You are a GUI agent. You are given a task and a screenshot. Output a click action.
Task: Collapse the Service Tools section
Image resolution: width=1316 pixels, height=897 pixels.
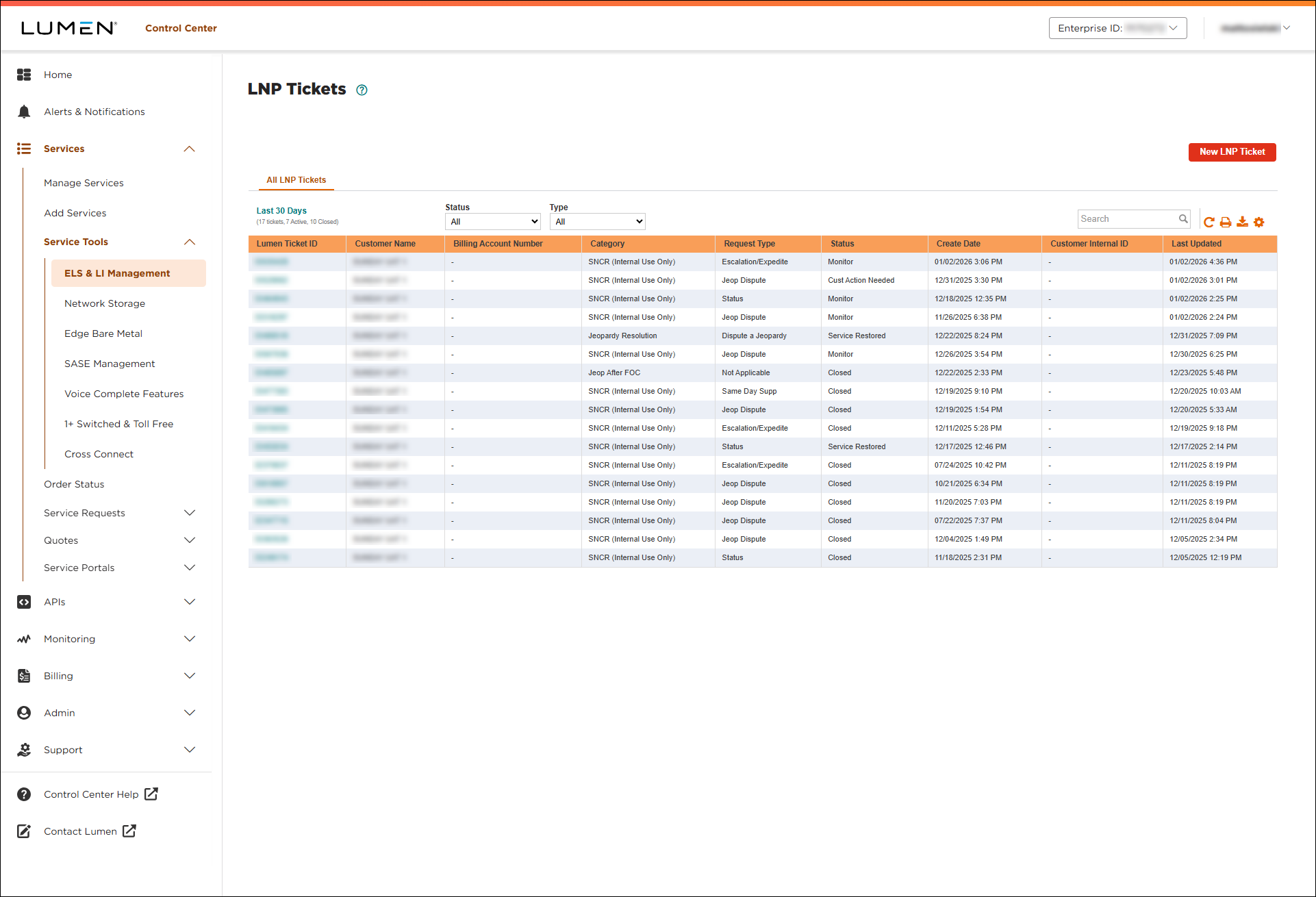click(190, 242)
